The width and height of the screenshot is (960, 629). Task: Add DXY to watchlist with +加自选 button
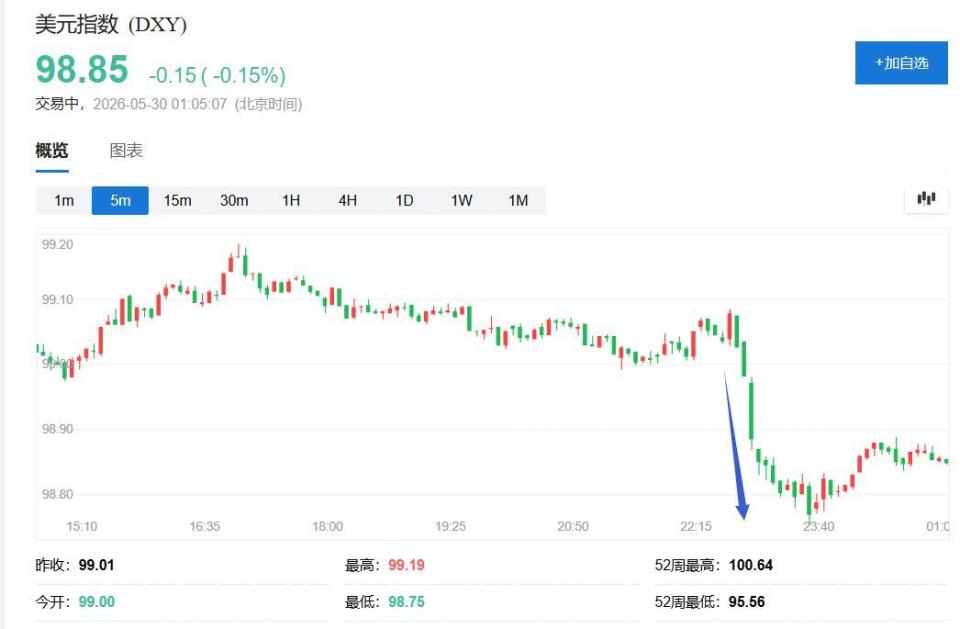point(901,63)
